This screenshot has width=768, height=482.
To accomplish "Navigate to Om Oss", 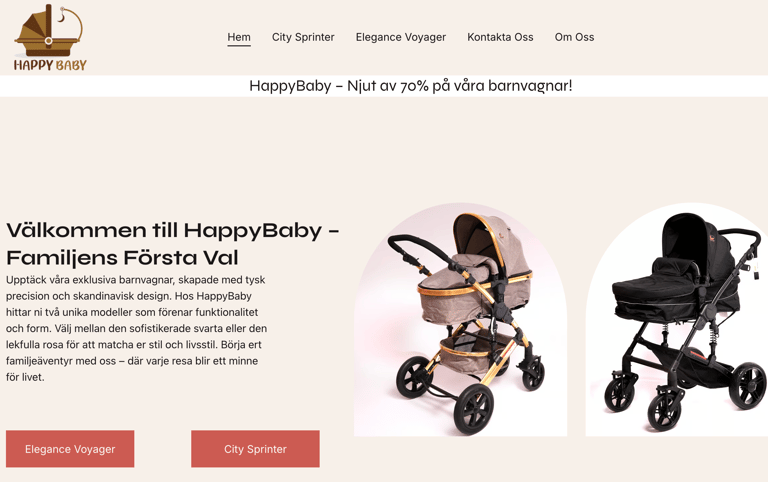I will tap(574, 37).
